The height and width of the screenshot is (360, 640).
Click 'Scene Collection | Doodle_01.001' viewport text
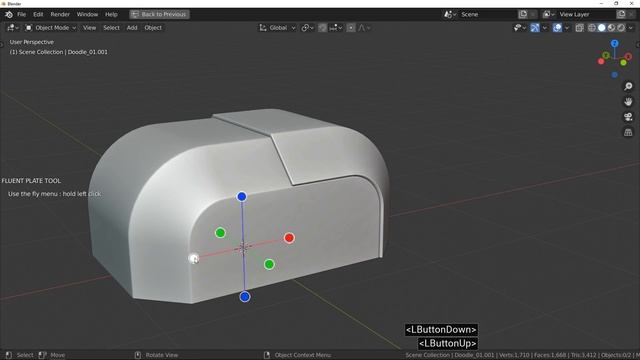(58, 52)
